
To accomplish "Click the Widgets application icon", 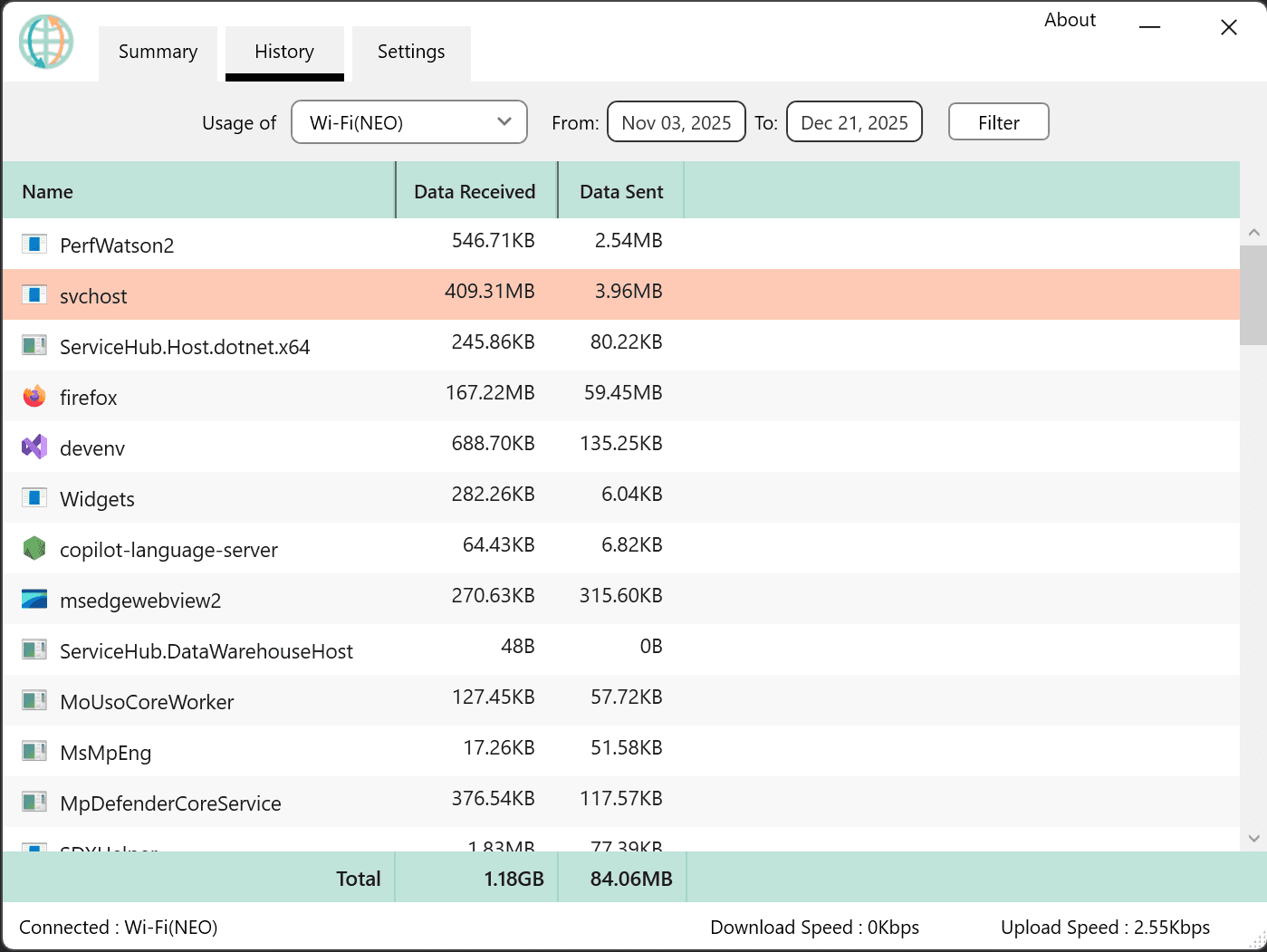I will click(34, 497).
